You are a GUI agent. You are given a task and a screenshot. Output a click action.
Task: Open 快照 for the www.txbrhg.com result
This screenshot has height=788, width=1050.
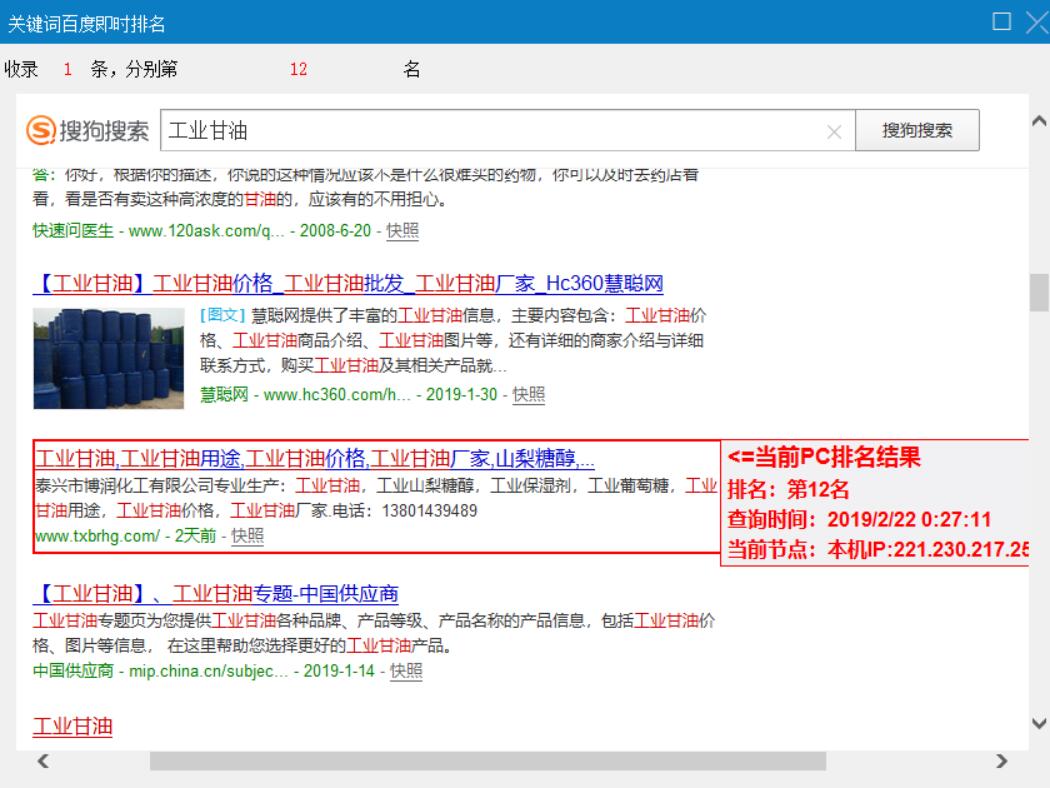[x=247, y=536]
